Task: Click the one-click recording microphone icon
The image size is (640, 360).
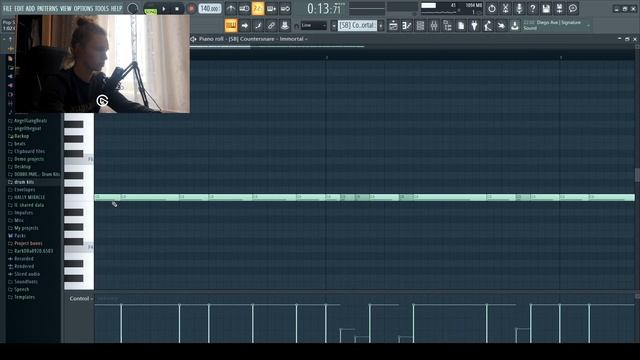Action: (519, 9)
